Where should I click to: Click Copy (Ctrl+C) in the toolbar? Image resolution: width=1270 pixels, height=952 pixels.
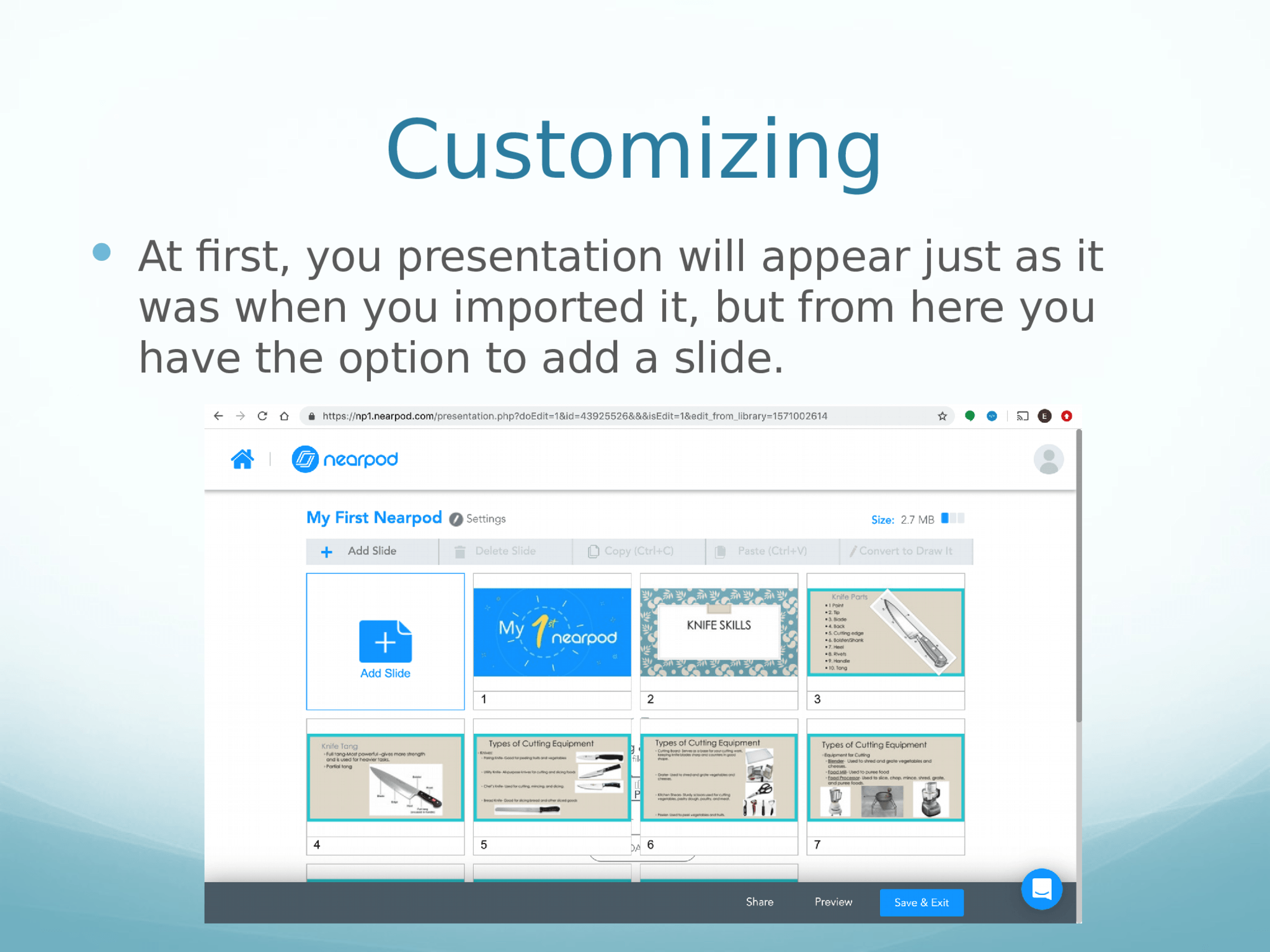pyautogui.click(x=639, y=551)
